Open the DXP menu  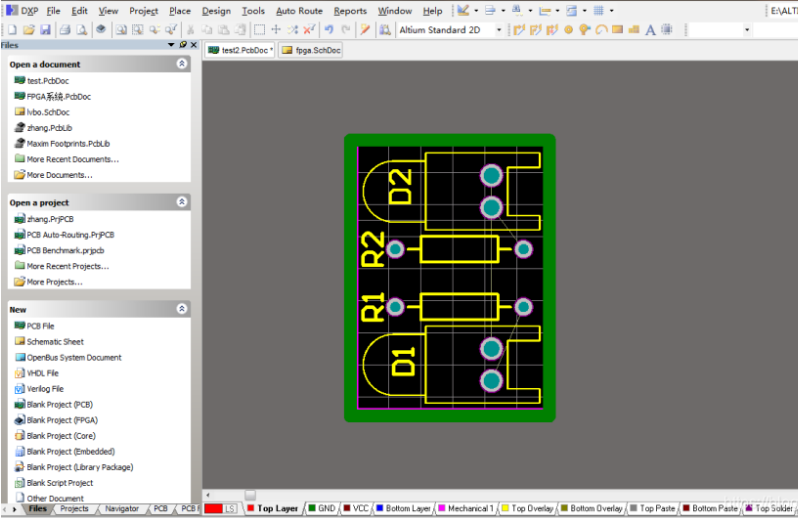tap(23, 10)
